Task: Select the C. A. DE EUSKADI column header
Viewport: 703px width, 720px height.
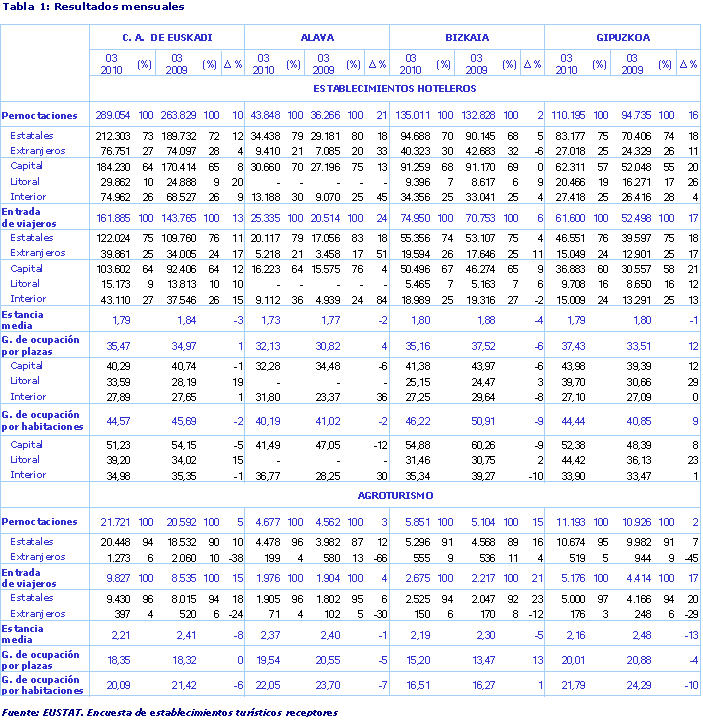Action: [x=167, y=38]
